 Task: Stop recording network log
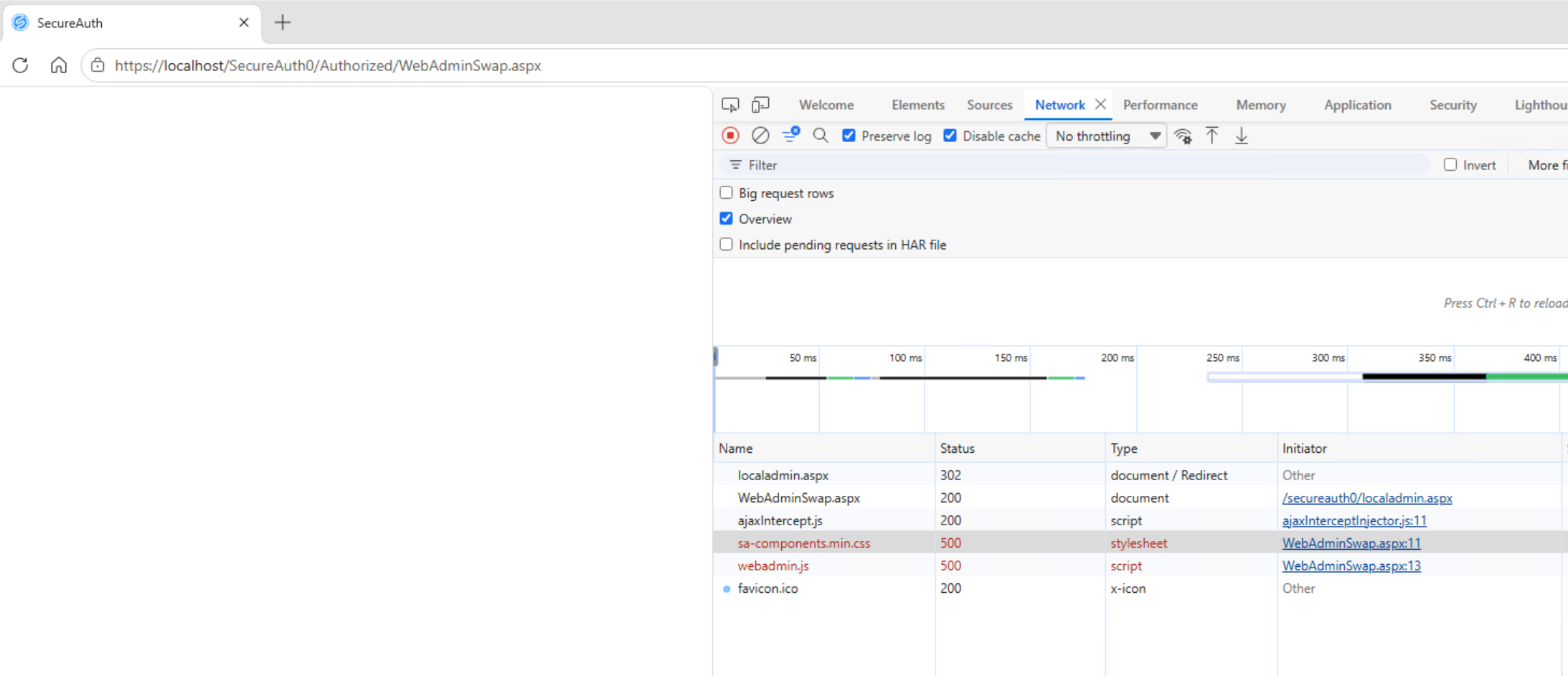point(730,136)
